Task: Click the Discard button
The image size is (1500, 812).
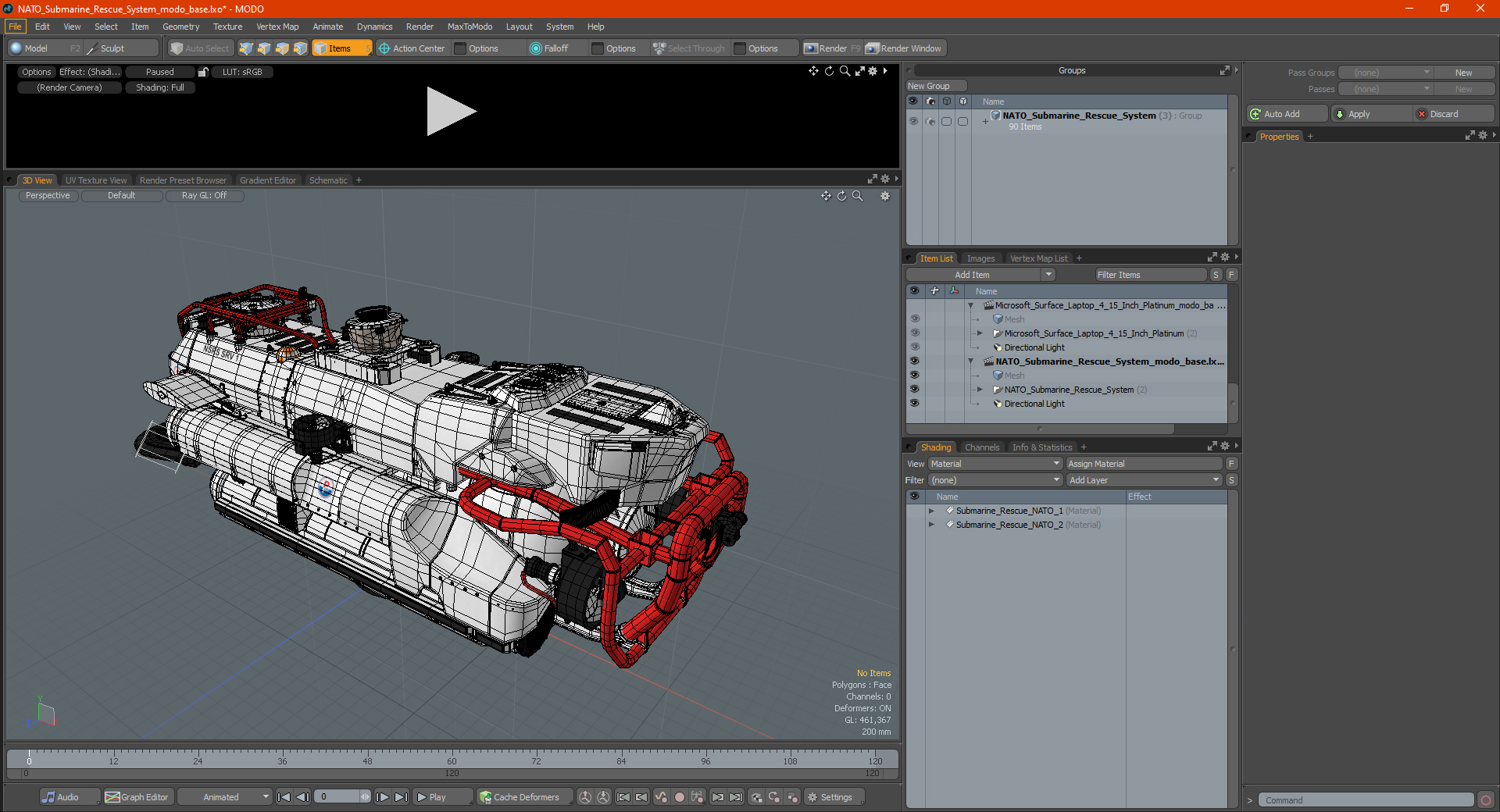Action: coord(1454,114)
